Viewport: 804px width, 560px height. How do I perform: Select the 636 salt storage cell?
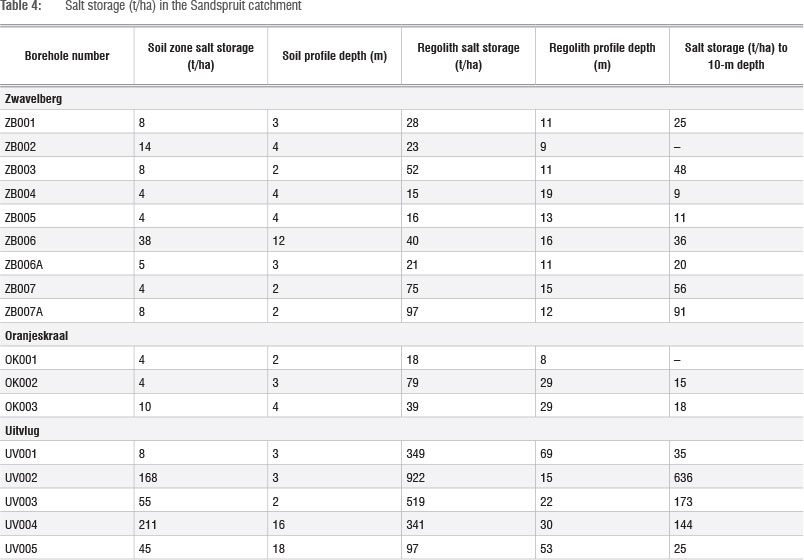coord(685,477)
